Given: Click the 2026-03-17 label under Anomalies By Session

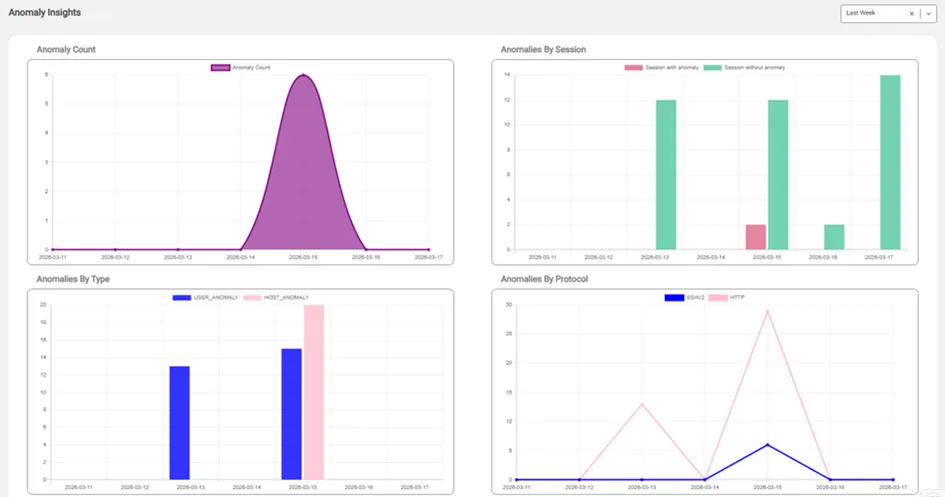Looking at the screenshot, I should click(x=879, y=257).
